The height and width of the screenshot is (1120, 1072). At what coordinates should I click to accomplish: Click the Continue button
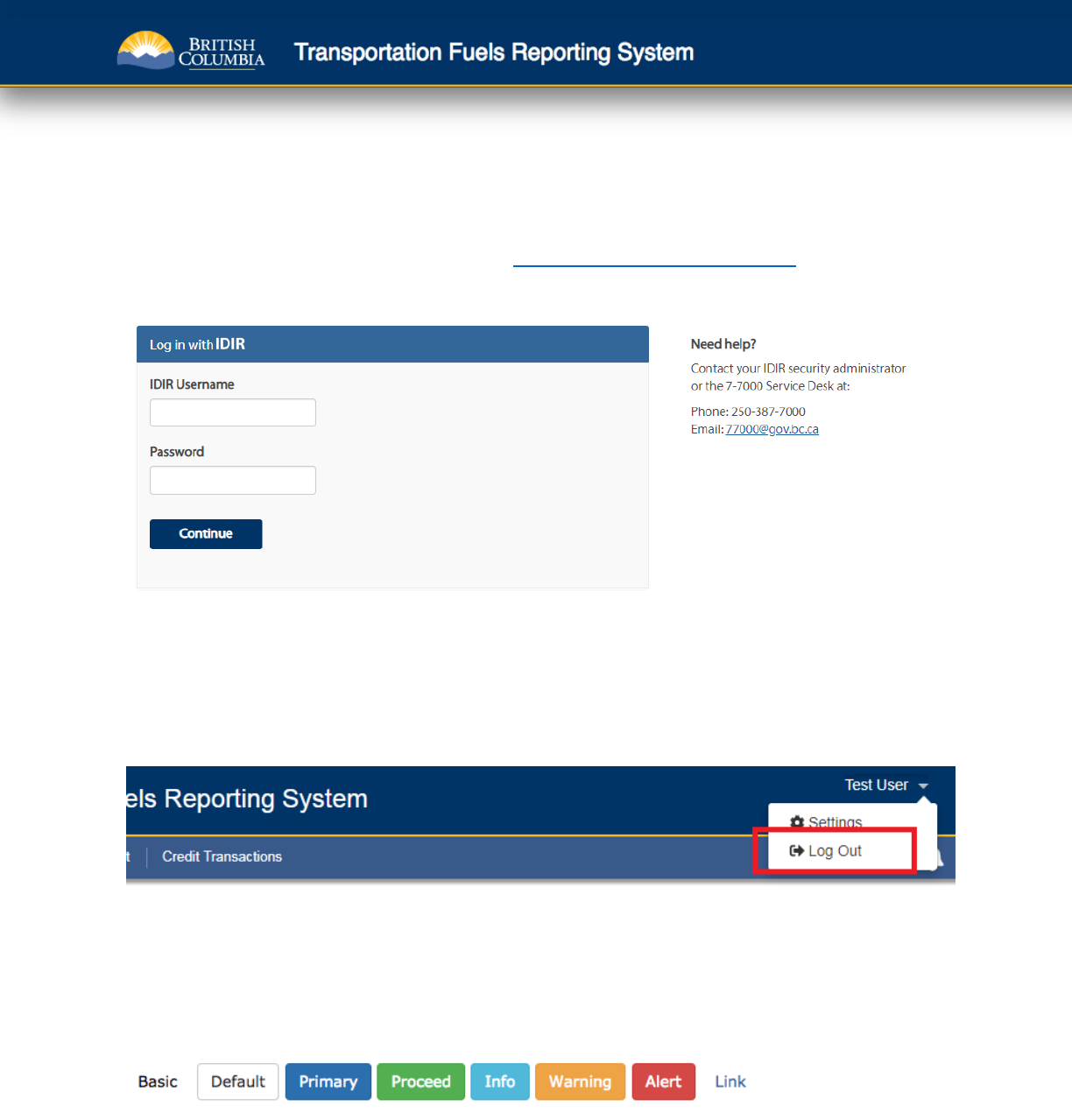(x=206, y=534)
